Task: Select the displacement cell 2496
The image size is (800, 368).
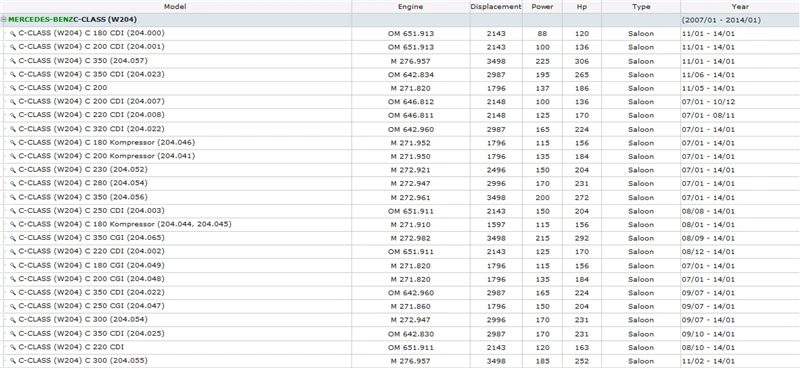Action: [496, 170]
